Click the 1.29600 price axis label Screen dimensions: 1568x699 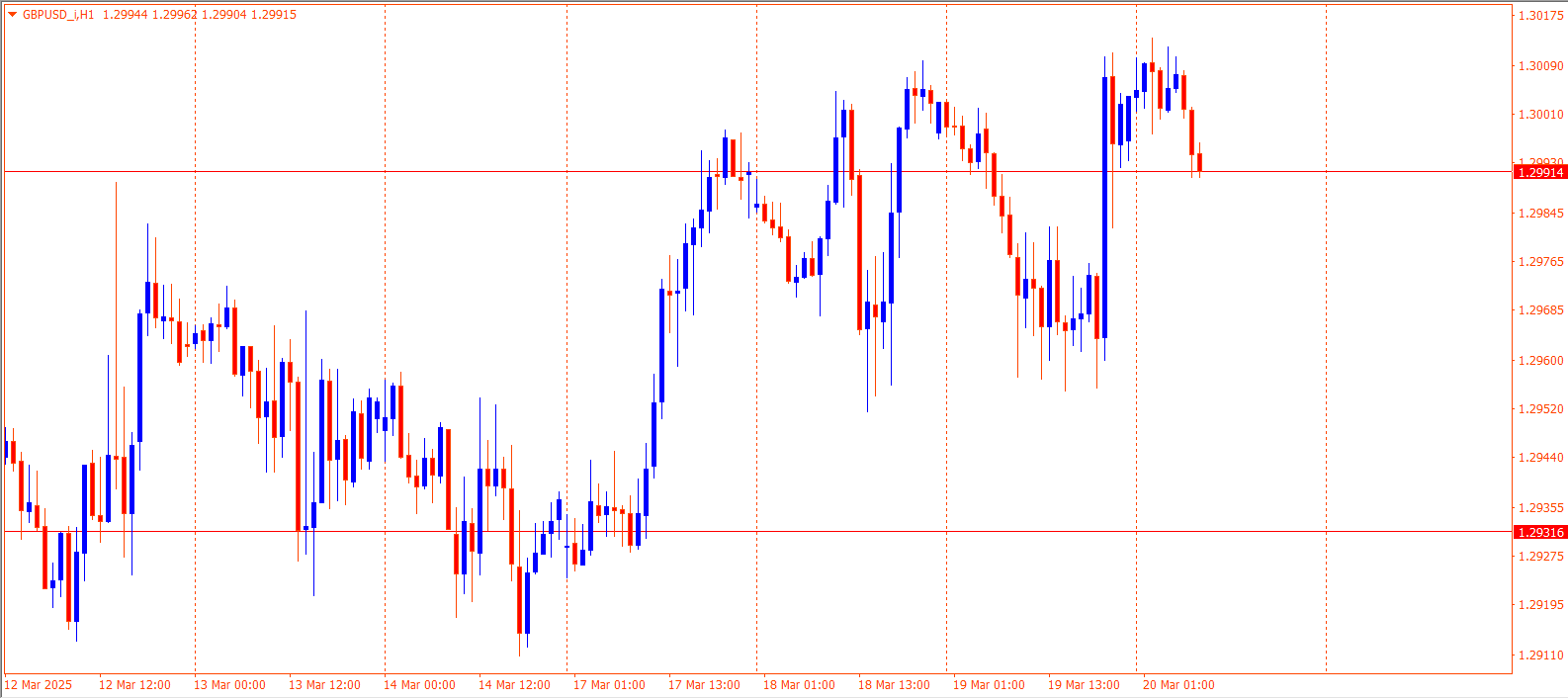(1541, 361)
